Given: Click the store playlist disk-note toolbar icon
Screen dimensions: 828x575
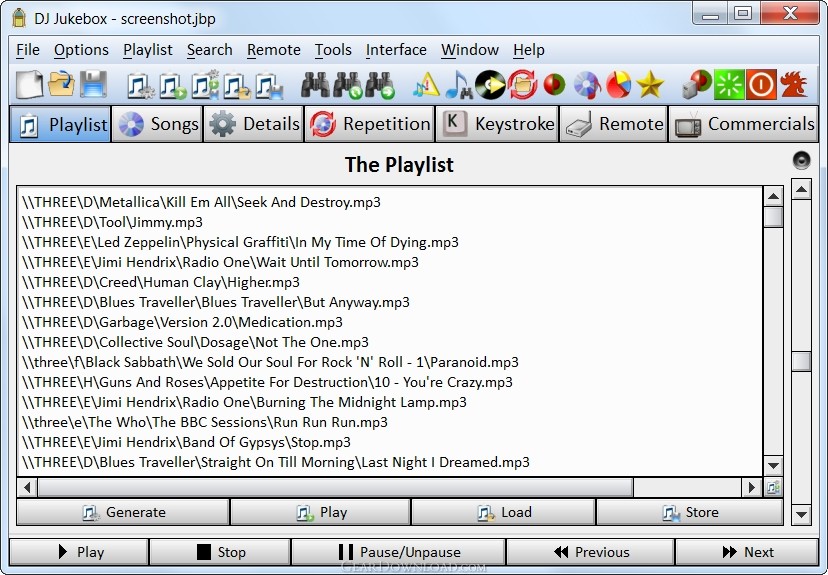Looking at the screenshot, I should click(x=269, y=86).
